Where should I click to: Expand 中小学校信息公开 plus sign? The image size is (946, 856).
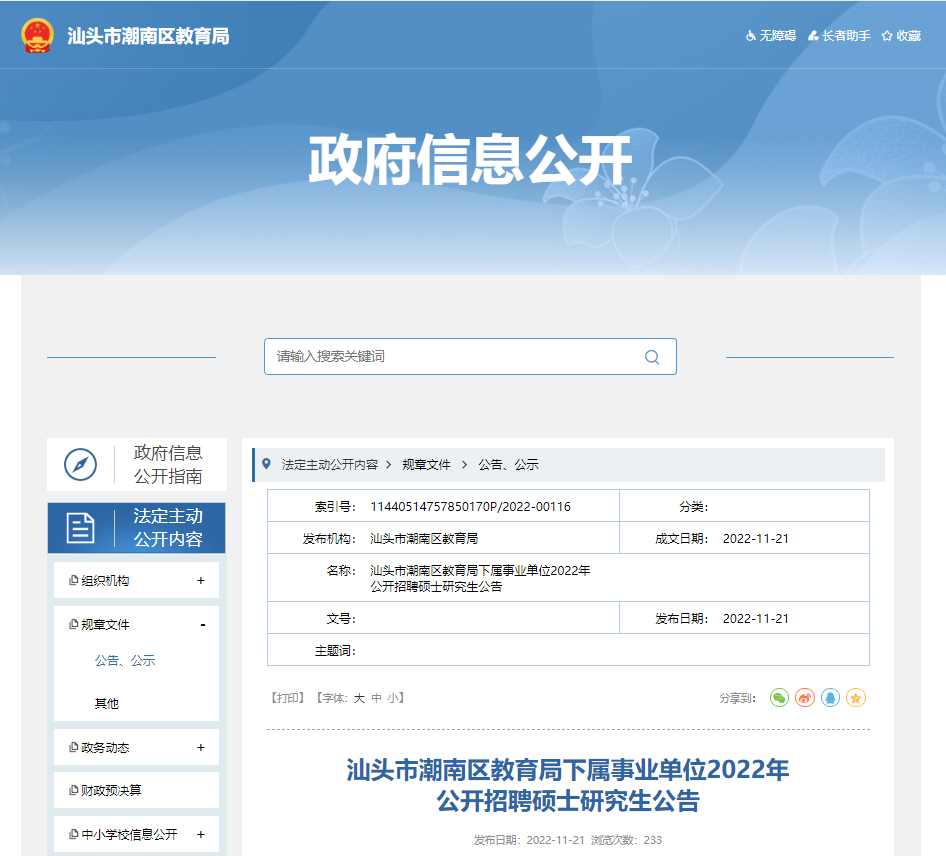click(201, 834)
